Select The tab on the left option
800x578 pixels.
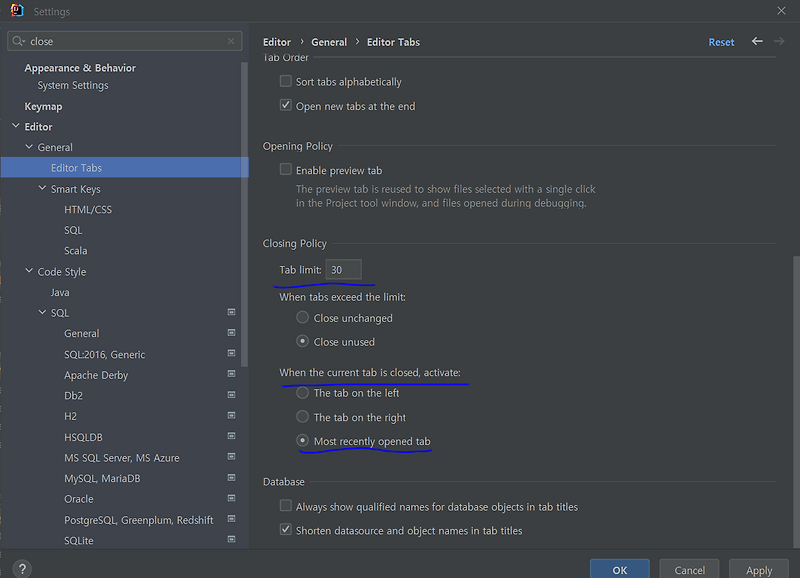pos(302,392)
